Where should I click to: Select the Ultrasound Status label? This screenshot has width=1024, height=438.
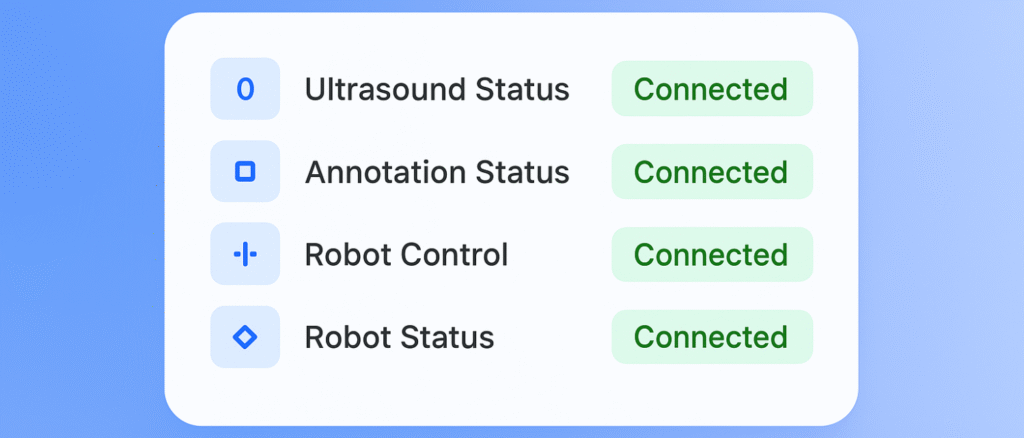tap(437, 90)
